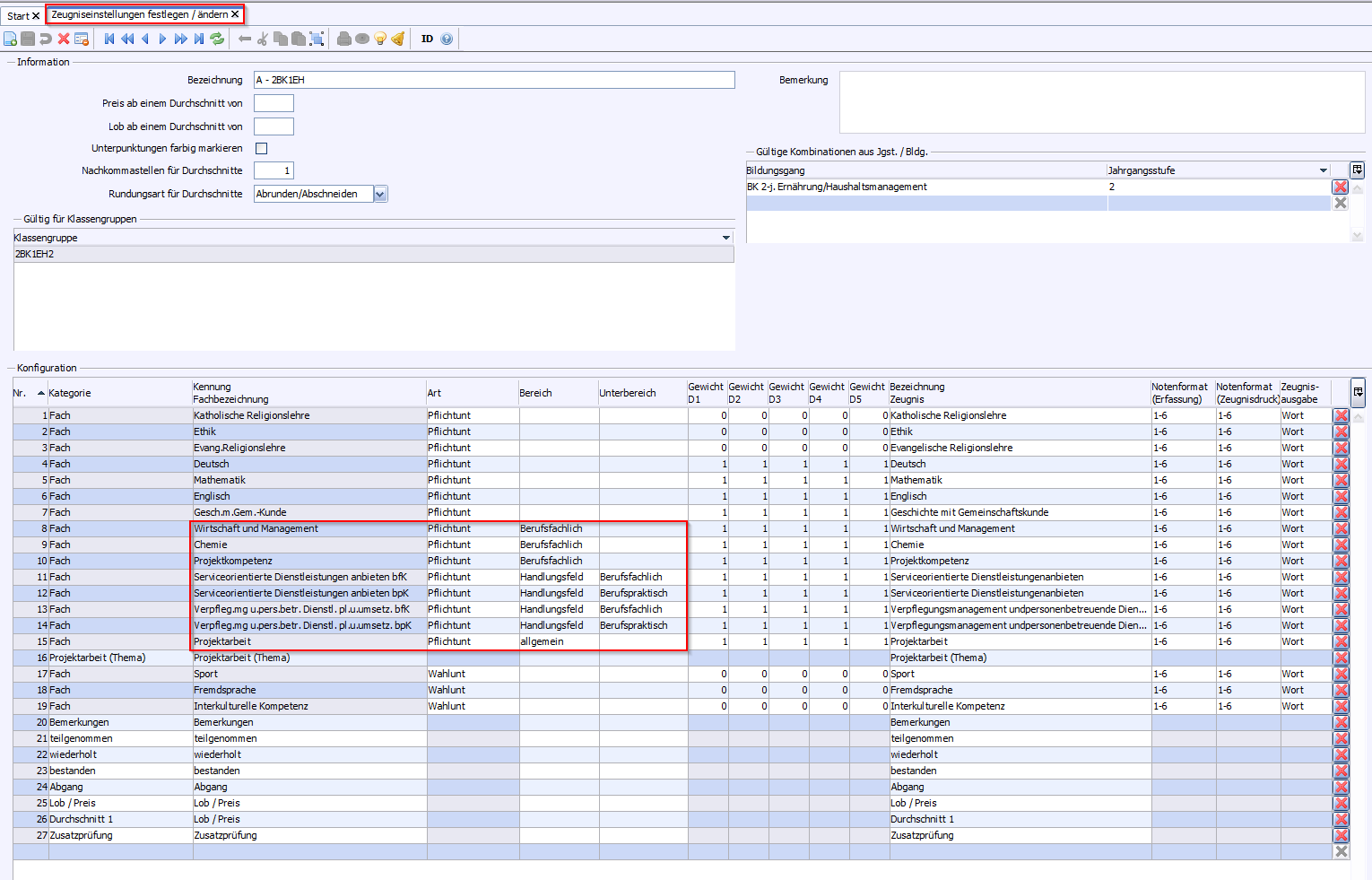
Task: Click the ID toolbar button
Action: pyautogui.click(x=427, y=39)
